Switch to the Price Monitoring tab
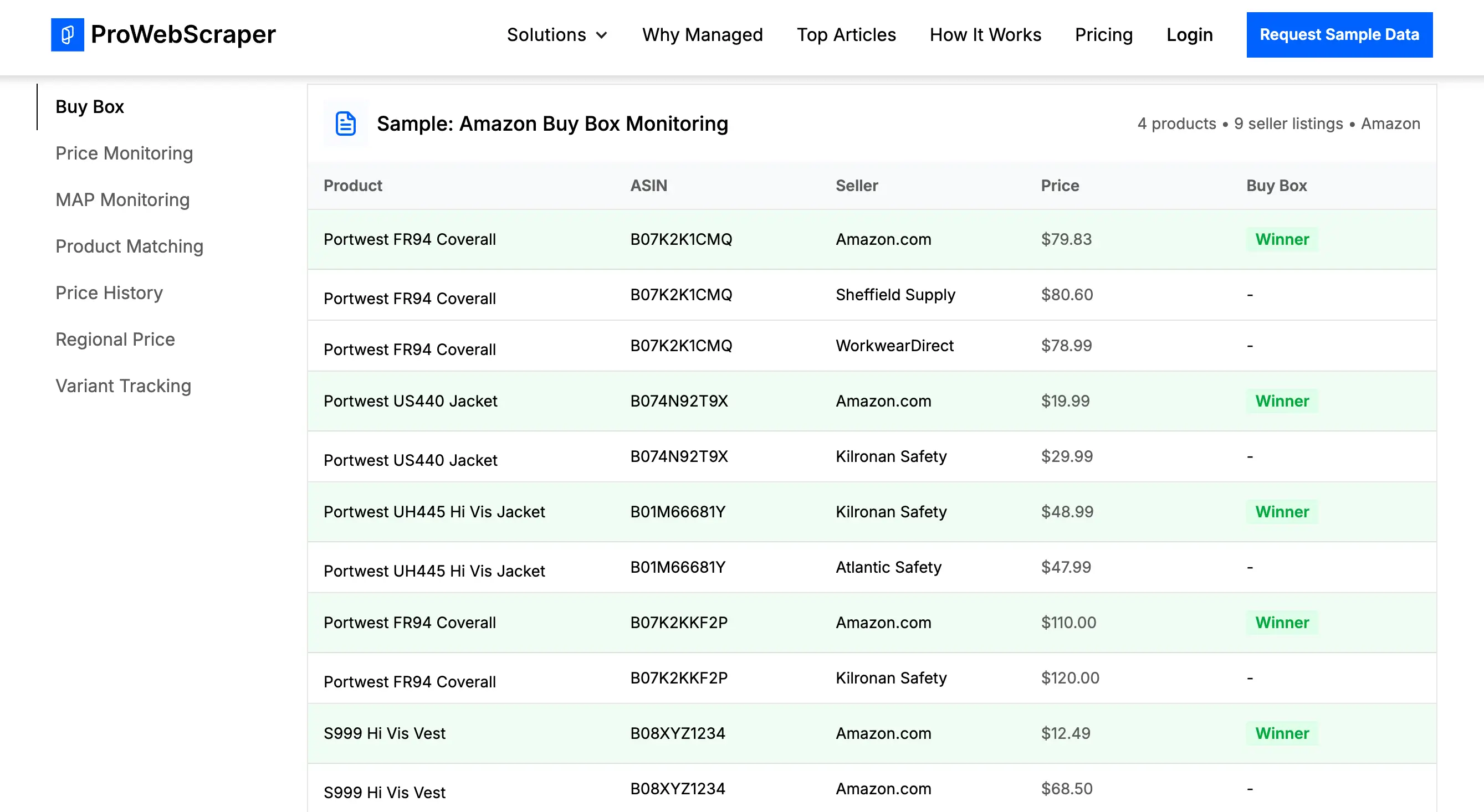 tap(124, 153)
